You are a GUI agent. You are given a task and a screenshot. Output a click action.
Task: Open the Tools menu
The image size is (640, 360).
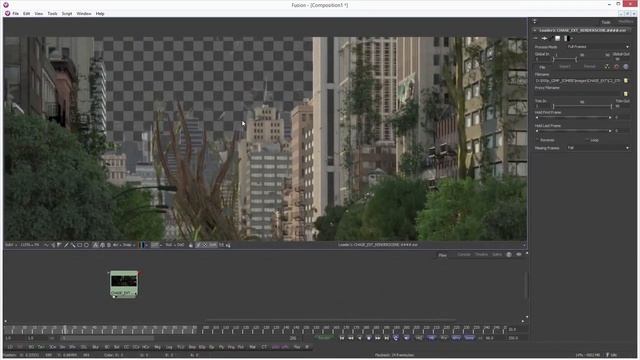(52, 13)
